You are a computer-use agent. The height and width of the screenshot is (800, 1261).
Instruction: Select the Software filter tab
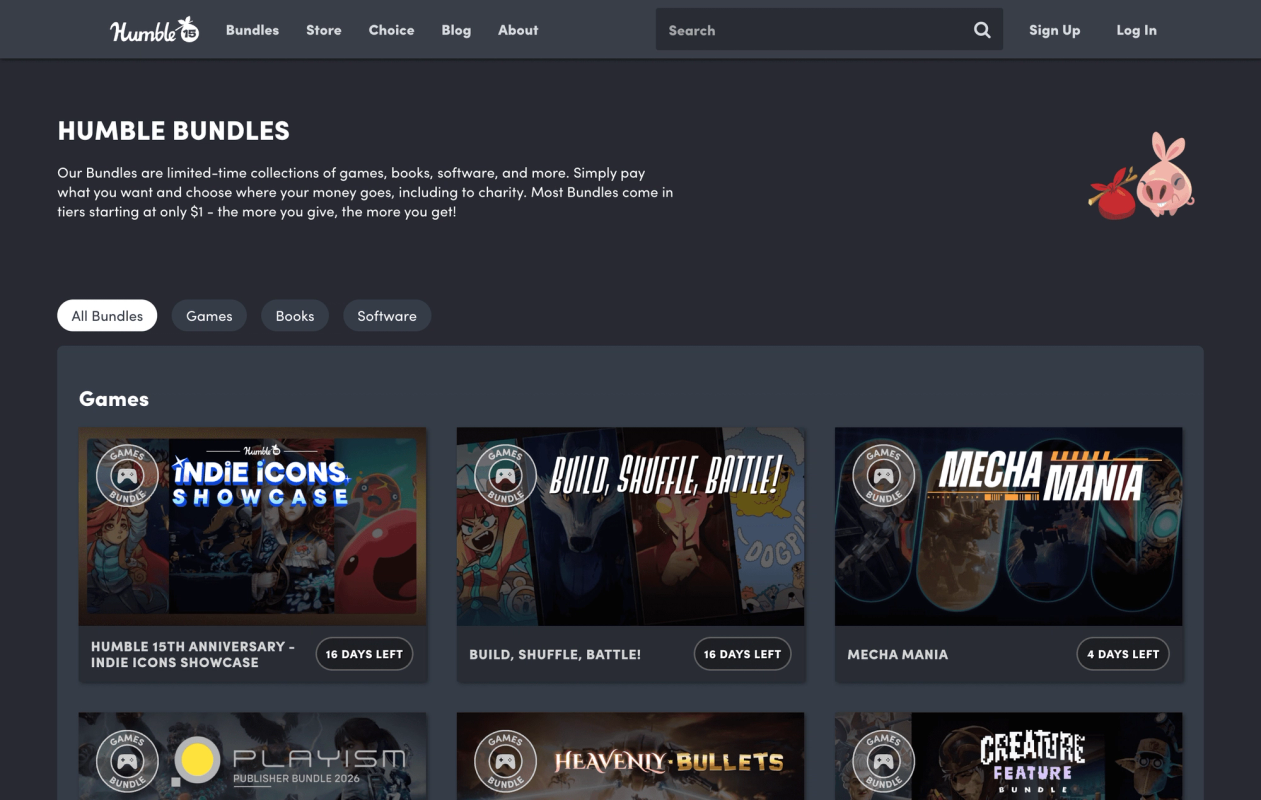(x=387, y=316)
